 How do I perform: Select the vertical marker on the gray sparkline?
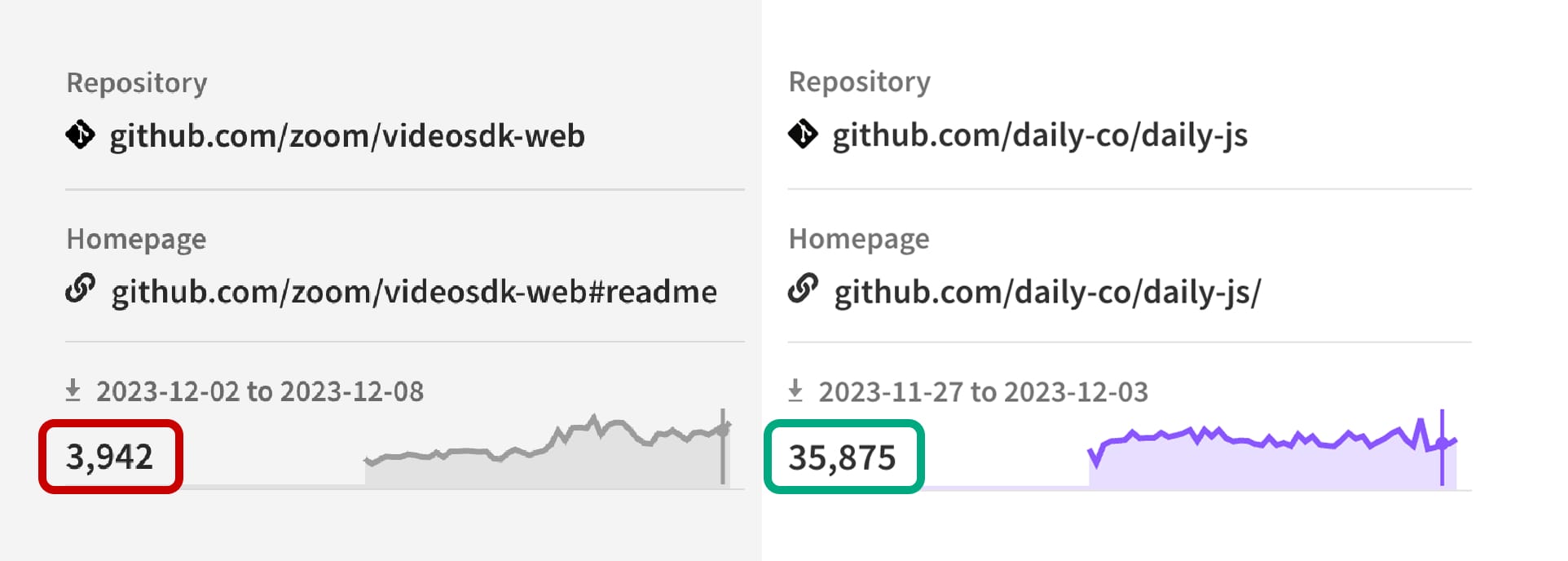[x=723, y=447]
